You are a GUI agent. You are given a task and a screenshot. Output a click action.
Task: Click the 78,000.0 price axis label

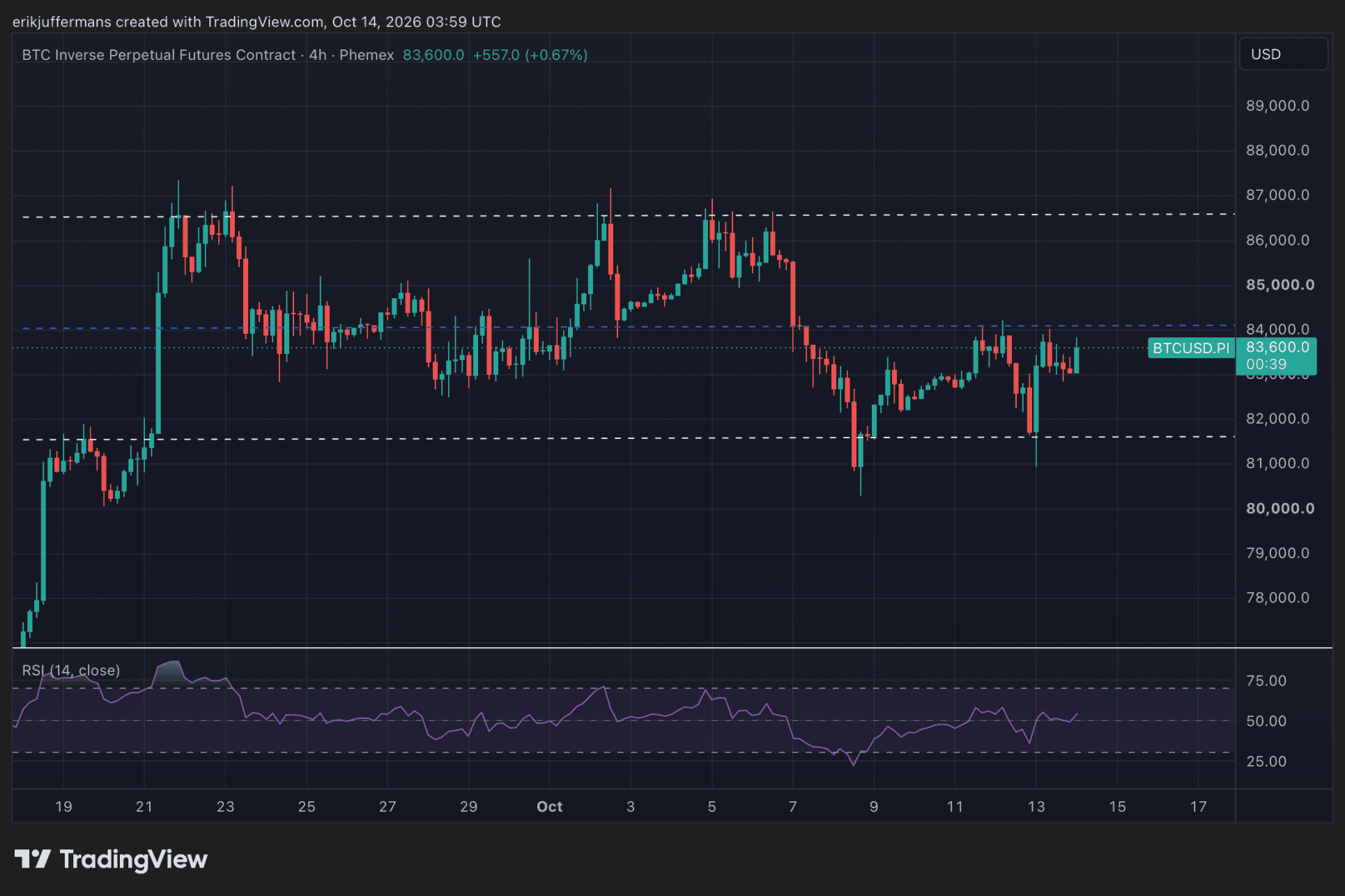1277,598
